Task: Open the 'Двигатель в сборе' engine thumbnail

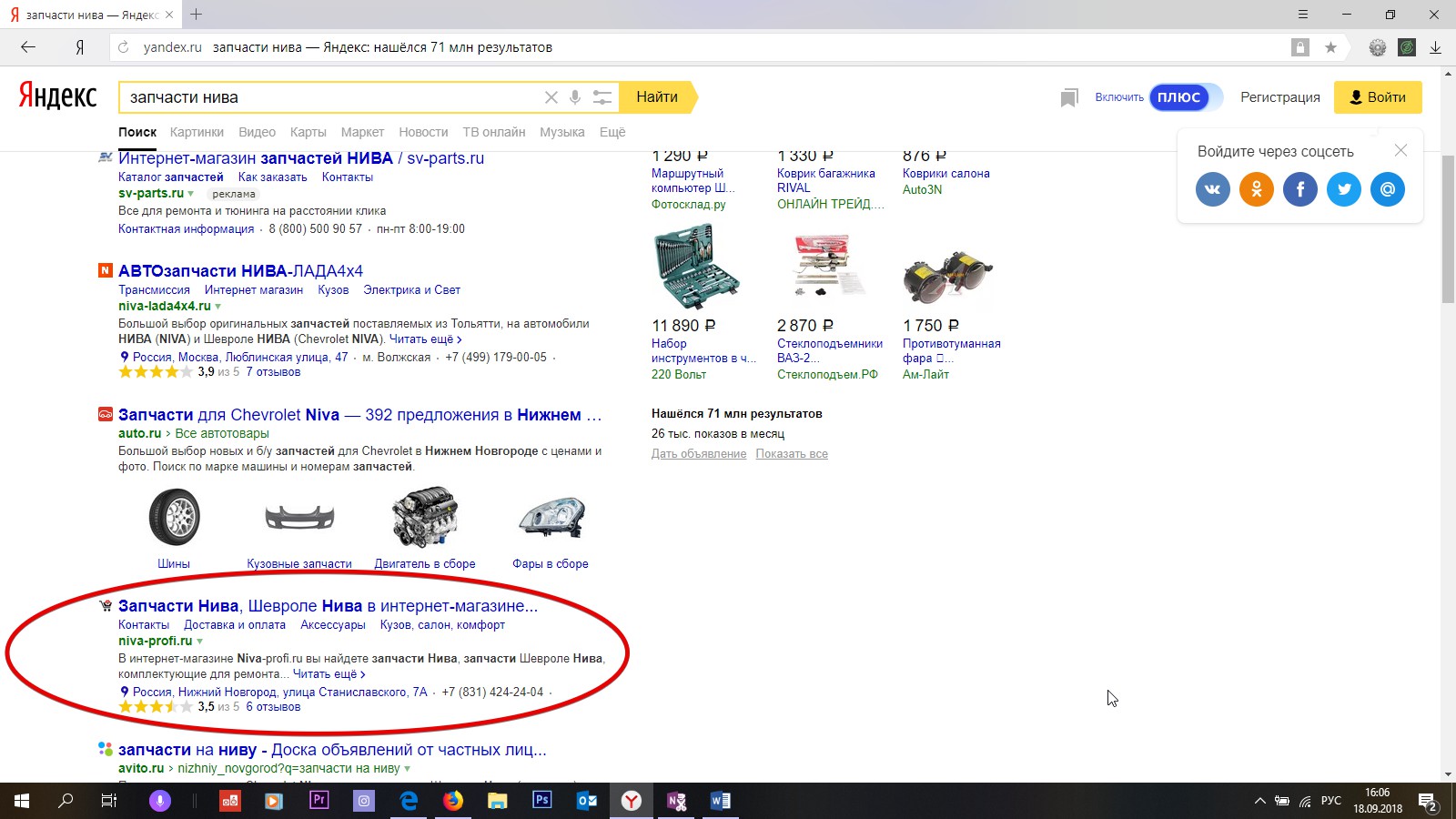Action: point(425,517)
